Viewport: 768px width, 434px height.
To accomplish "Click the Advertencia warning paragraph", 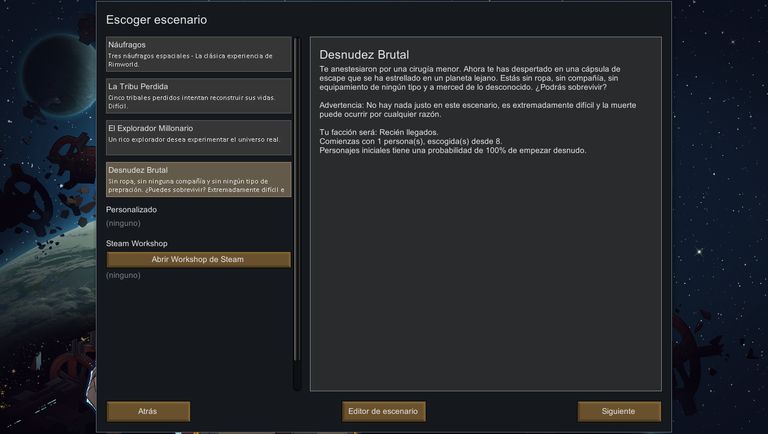I will click(x=478, y=110).
